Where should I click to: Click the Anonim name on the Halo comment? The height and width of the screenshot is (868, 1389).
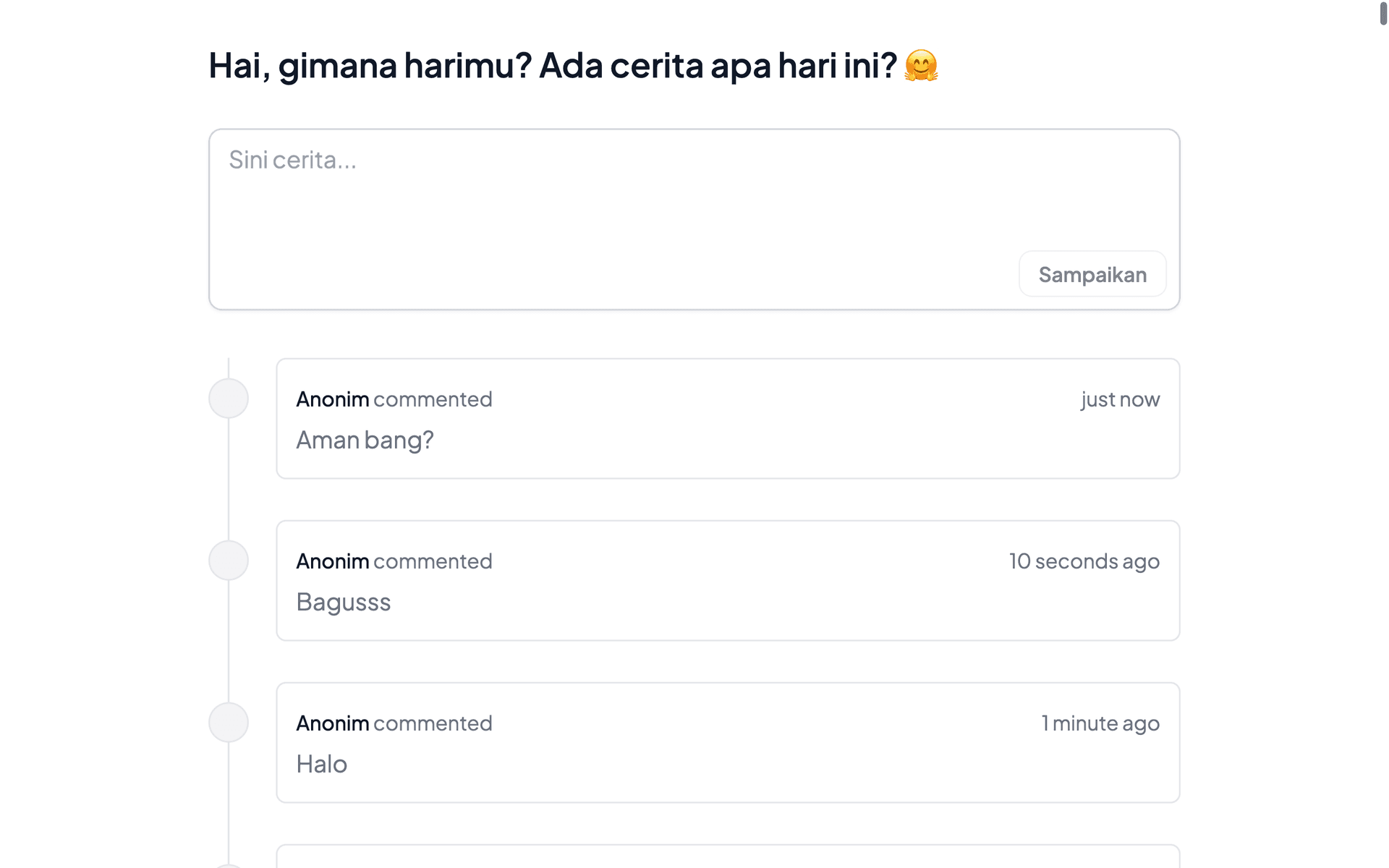[x=332, y=723]
